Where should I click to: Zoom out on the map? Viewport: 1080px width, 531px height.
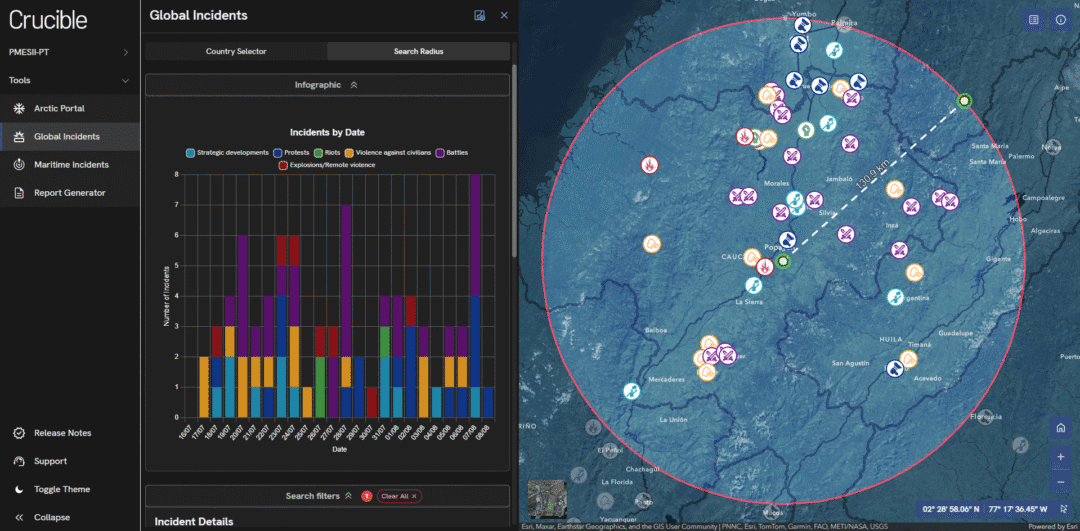(x=1060, y=482)
